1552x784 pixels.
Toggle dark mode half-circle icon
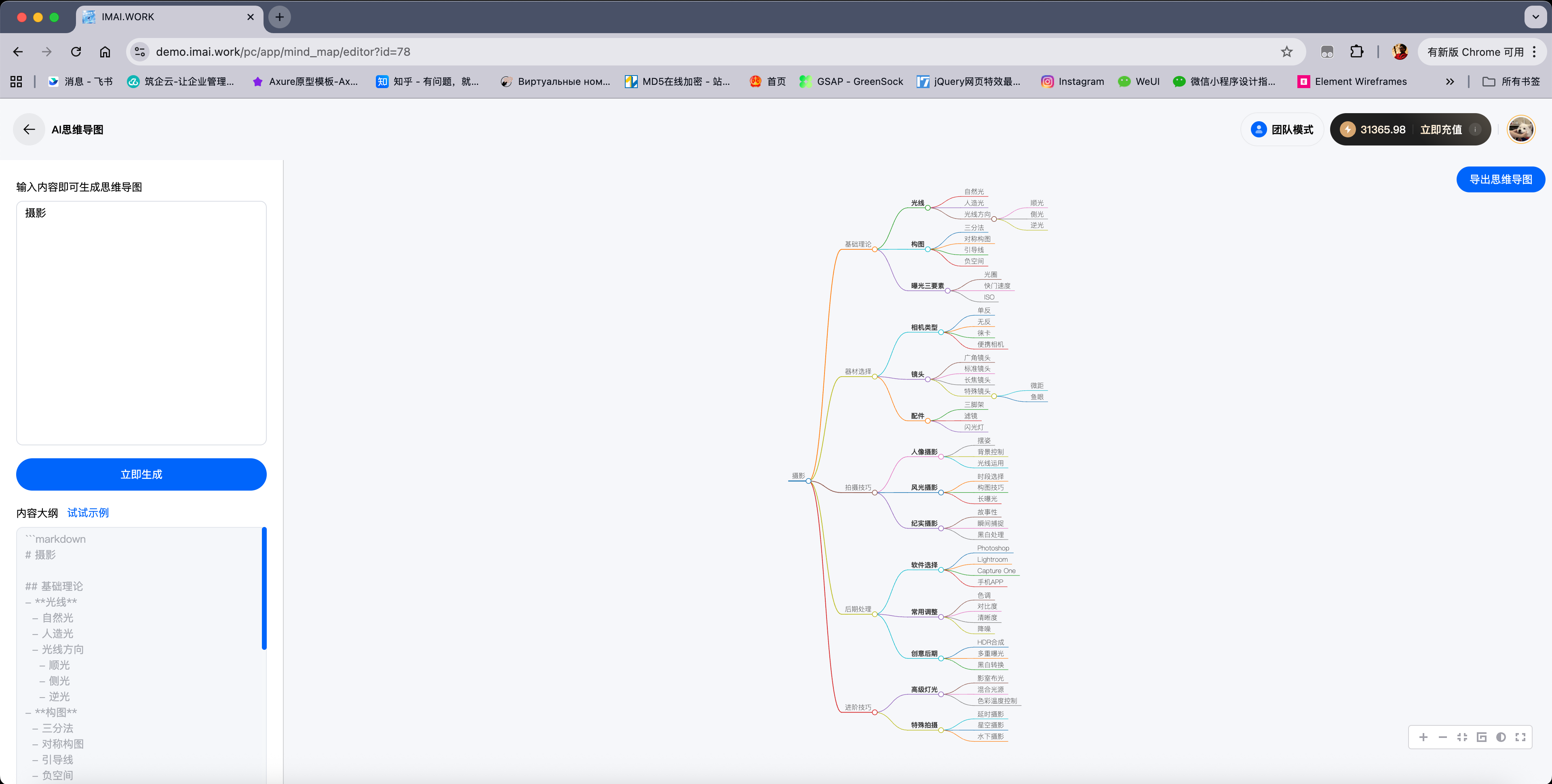click(1501, 737)
